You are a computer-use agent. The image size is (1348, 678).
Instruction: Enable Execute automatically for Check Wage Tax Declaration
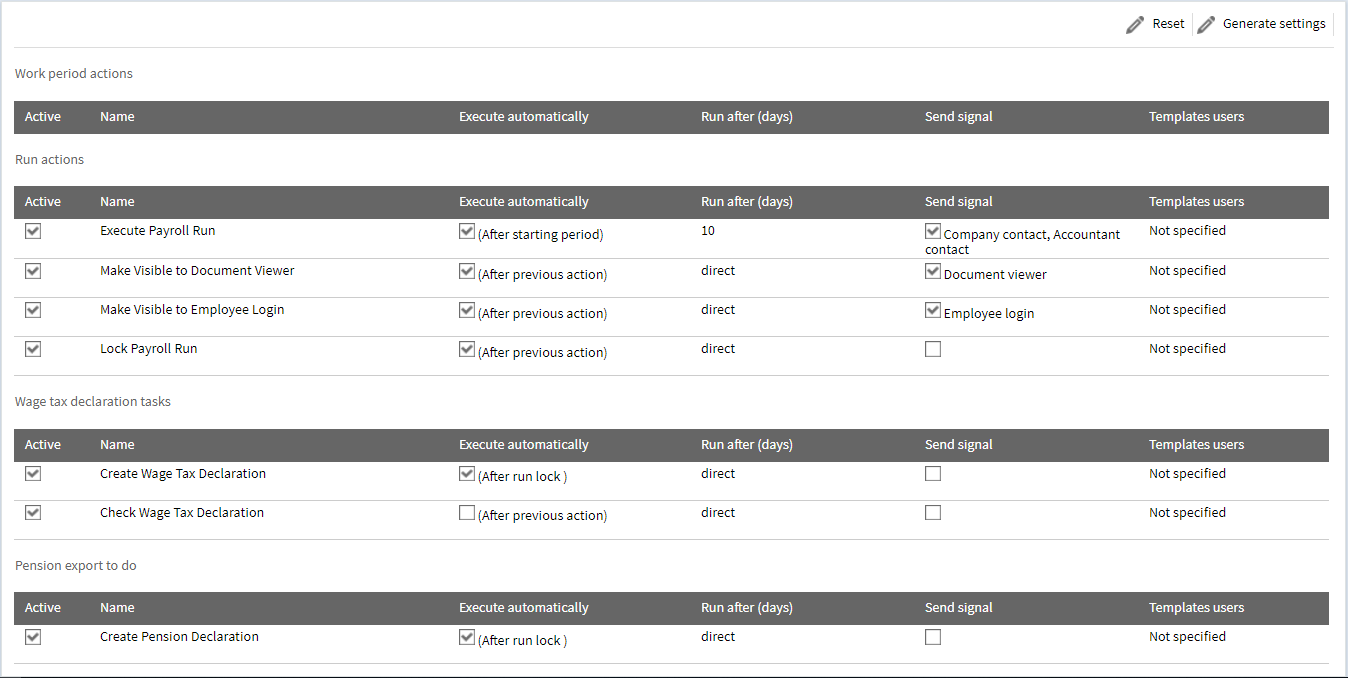467,513
